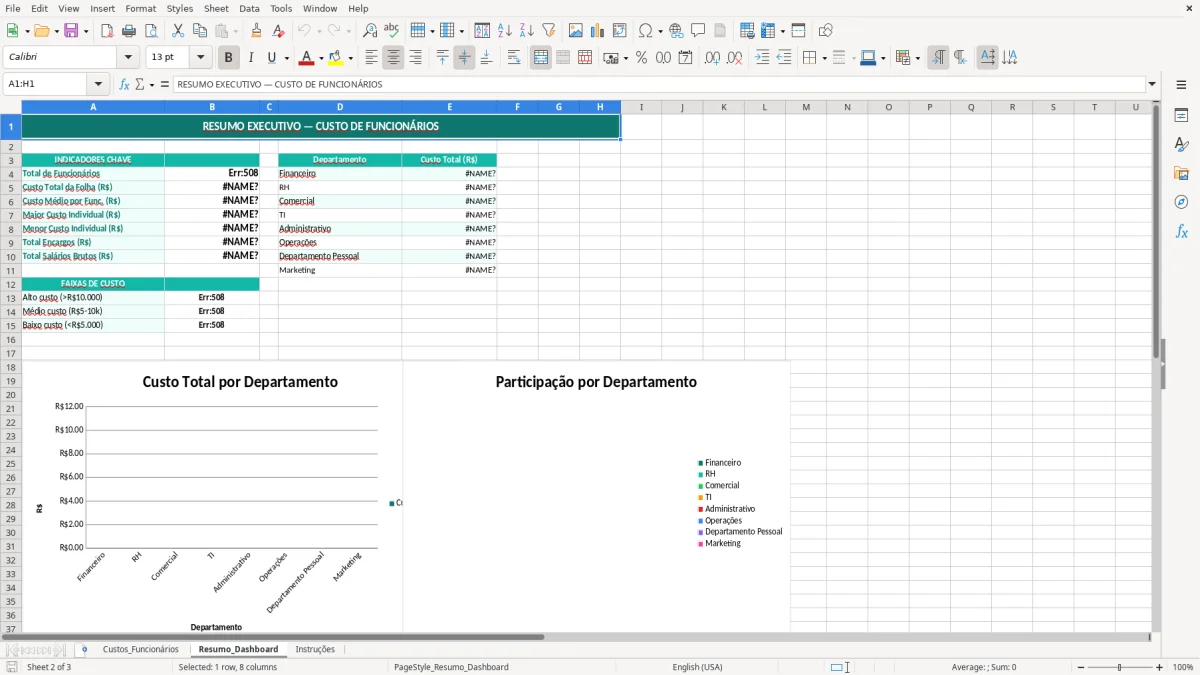This screenshot has height=675, width=1200.
Task: Click the Insert Chart icon
Action: pyautogui.click(x=598, y=31)
